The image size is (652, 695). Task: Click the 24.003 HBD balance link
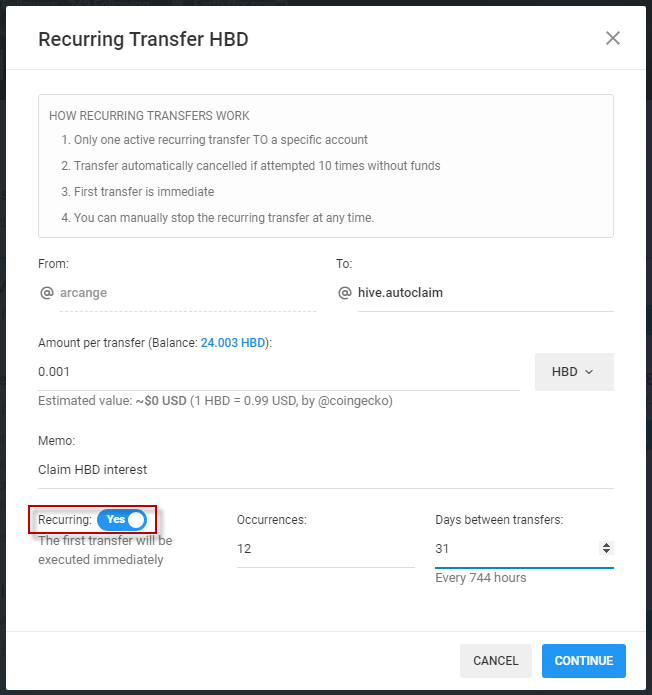click(x=233, y=343)
